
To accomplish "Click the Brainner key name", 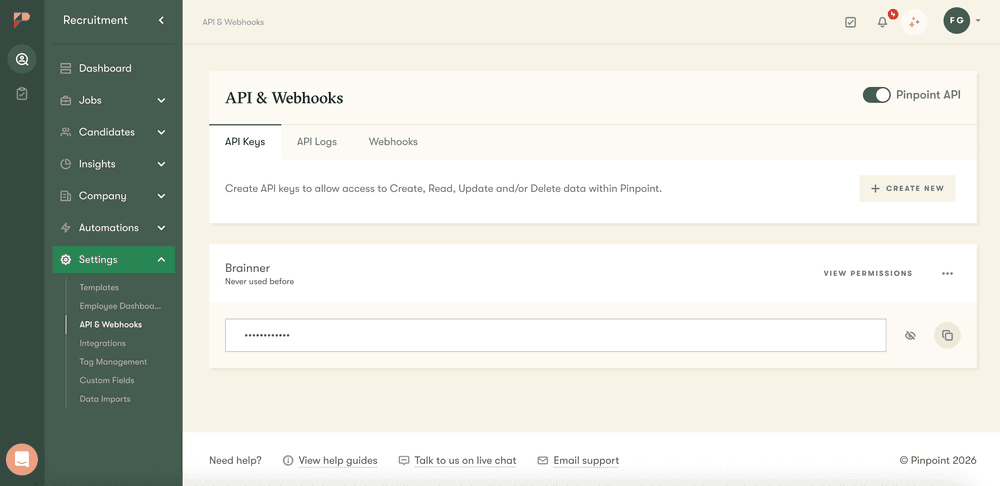I will pos(247,269).
